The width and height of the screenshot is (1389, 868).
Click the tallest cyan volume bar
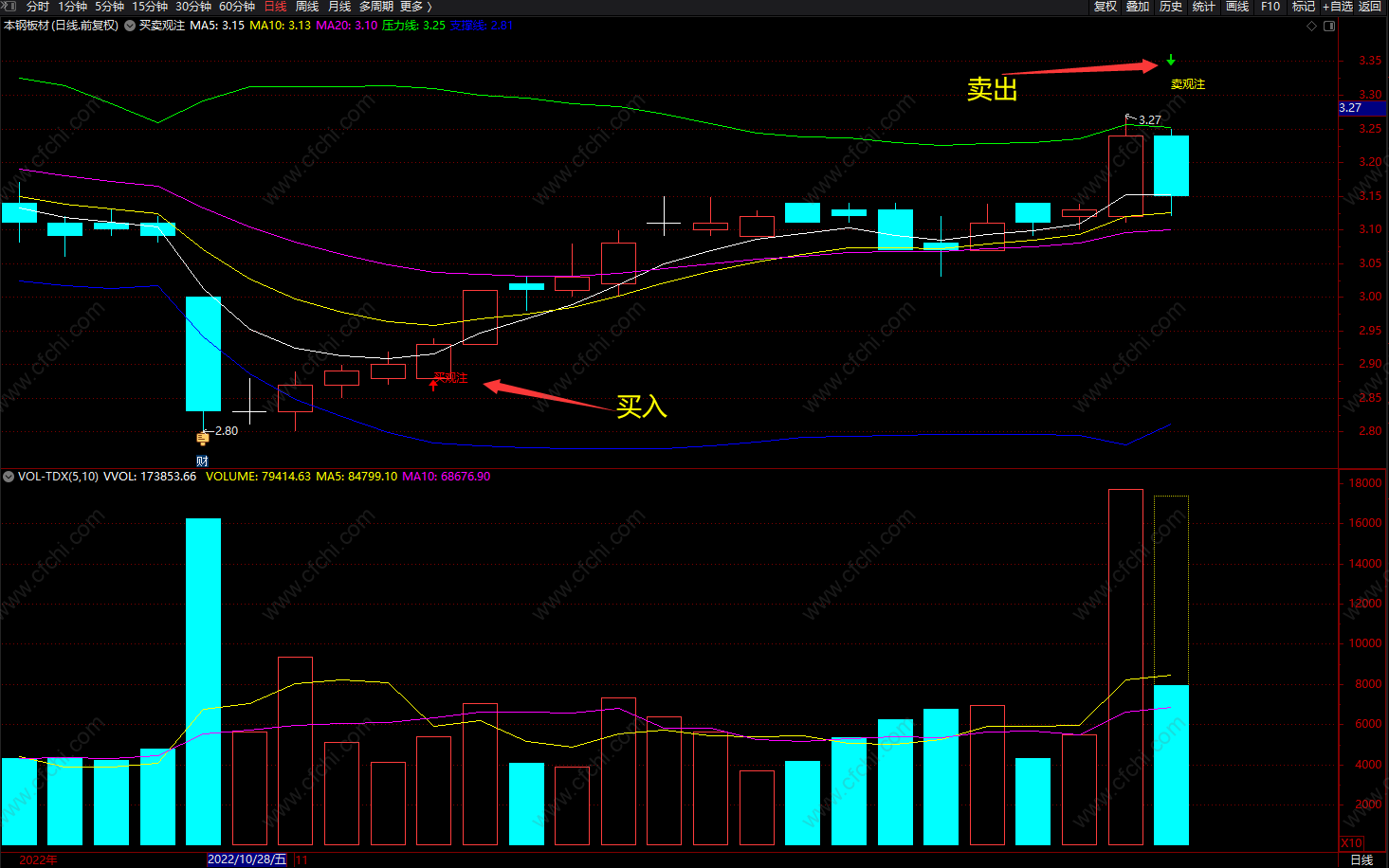click(203, 681)
